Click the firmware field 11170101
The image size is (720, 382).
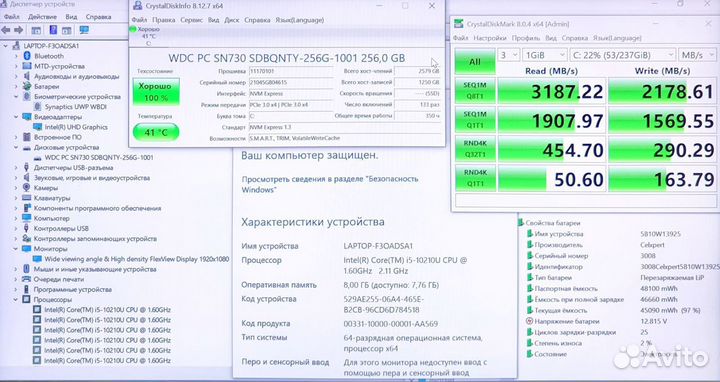pyautogui.click(x=291, y=72)
